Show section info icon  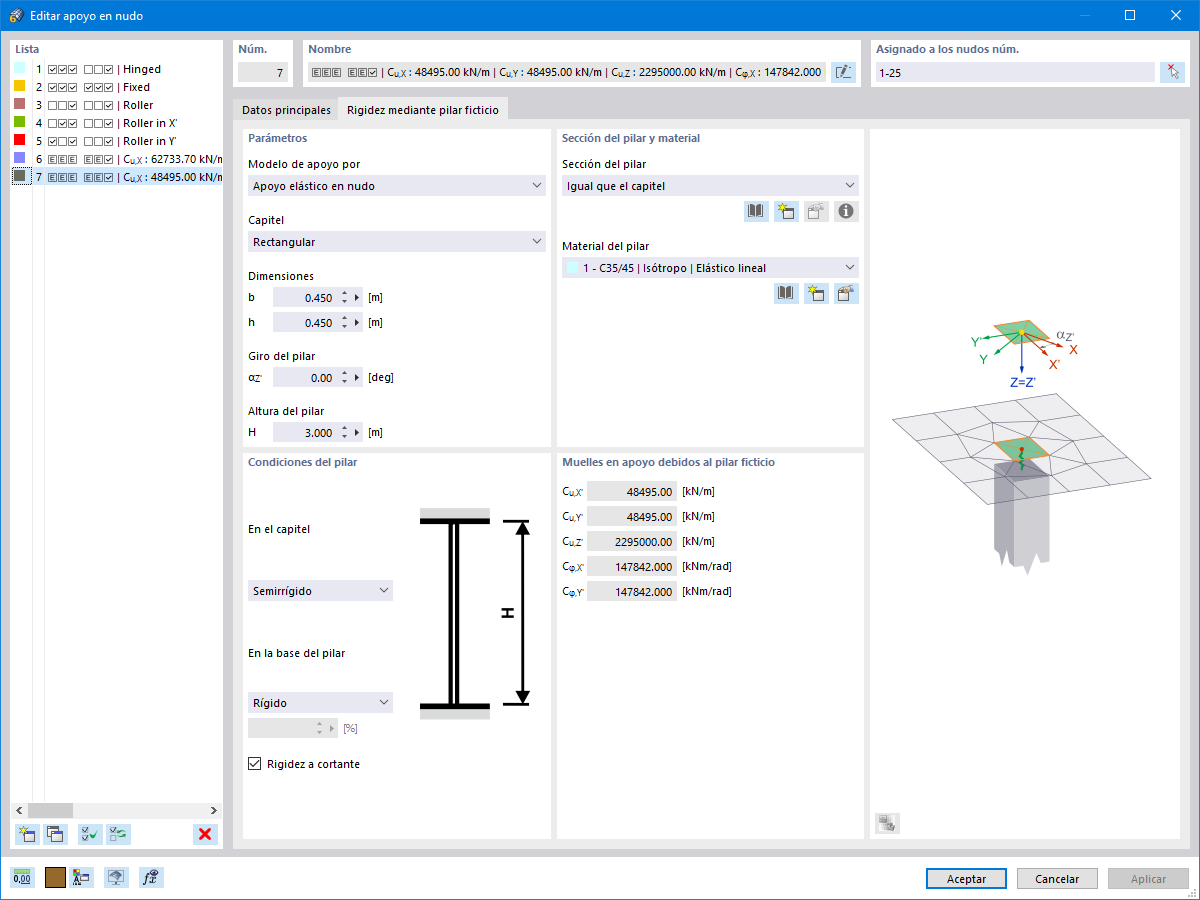(846, 211)
